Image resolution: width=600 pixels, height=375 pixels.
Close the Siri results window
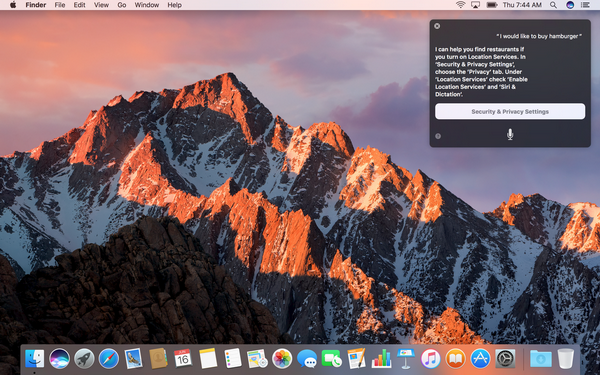[437, 26]
